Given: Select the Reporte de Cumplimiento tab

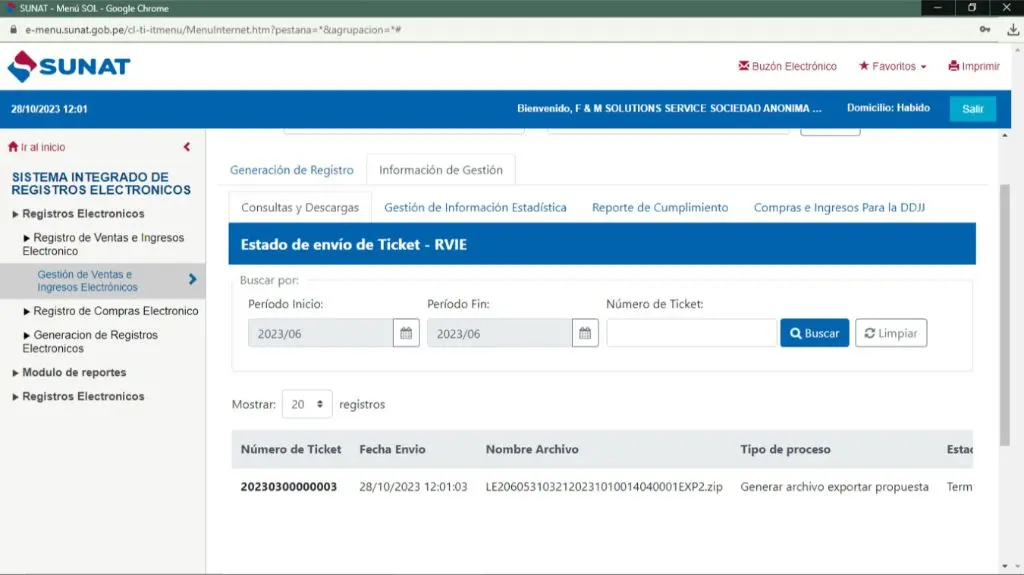Looking at the screenshot, I should click(660, 208).
